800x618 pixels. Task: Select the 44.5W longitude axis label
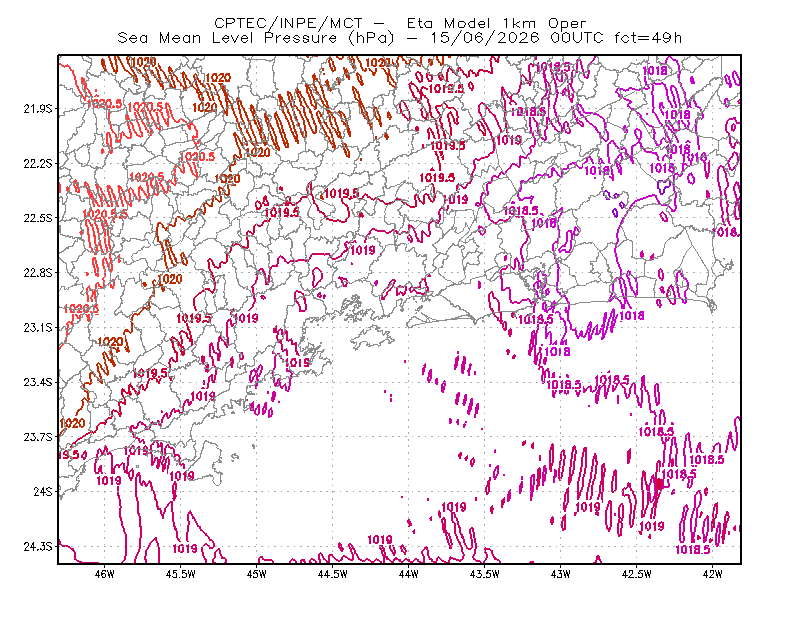click(333, 574)
